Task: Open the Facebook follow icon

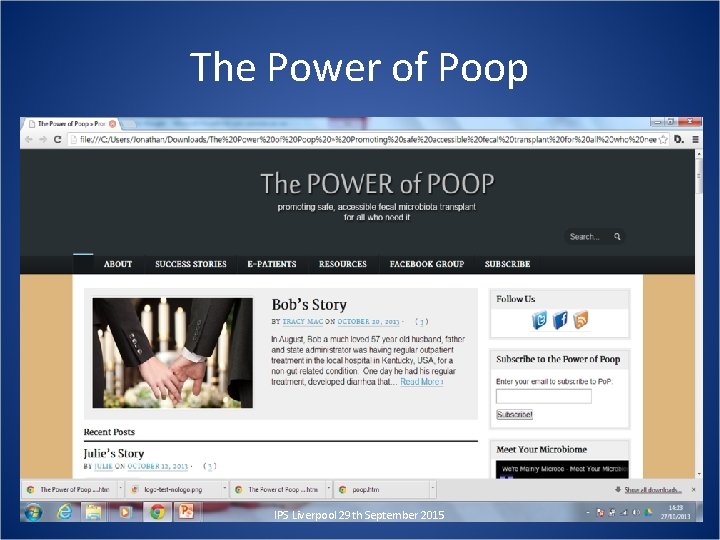Action: pyautogui.click(x=560, y=320)
